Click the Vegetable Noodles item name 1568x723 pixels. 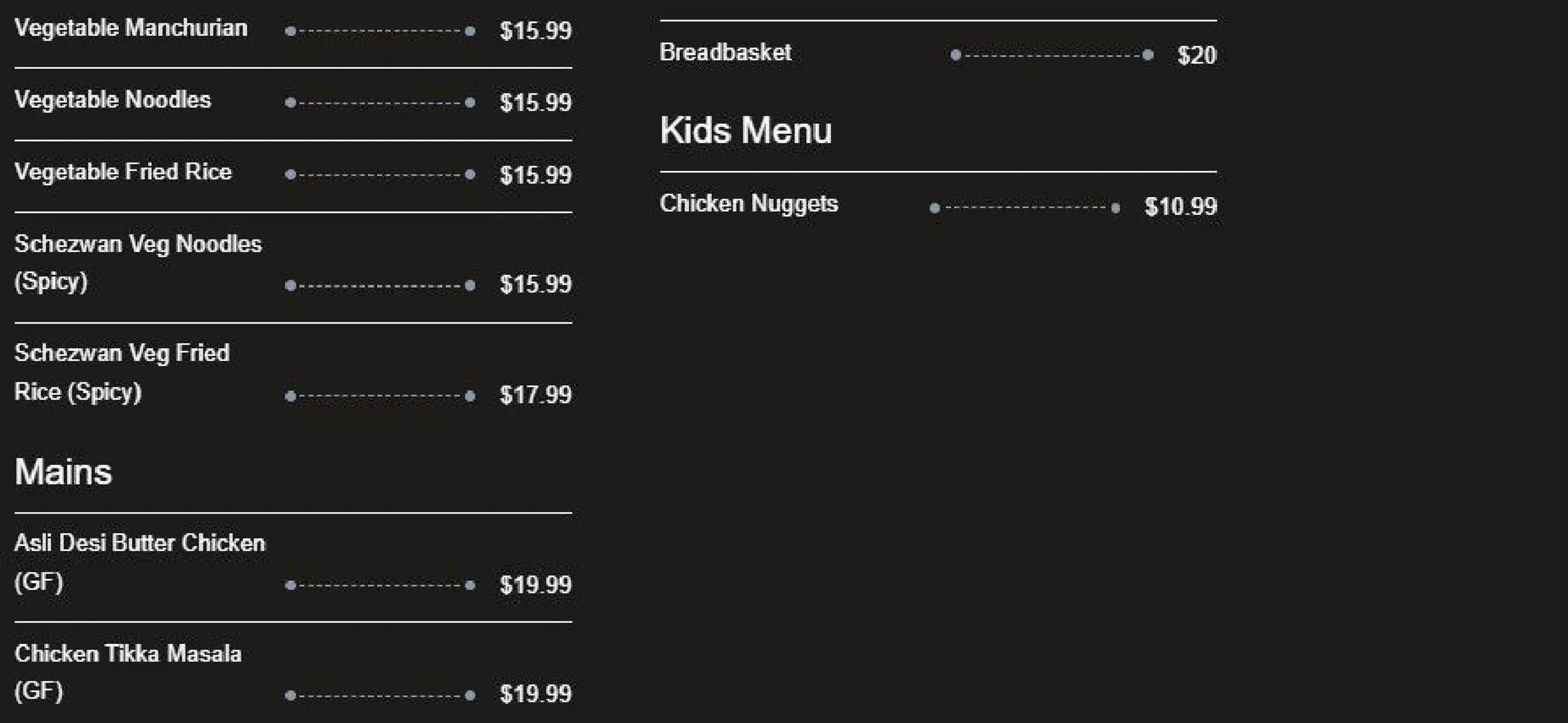(113, 100)
